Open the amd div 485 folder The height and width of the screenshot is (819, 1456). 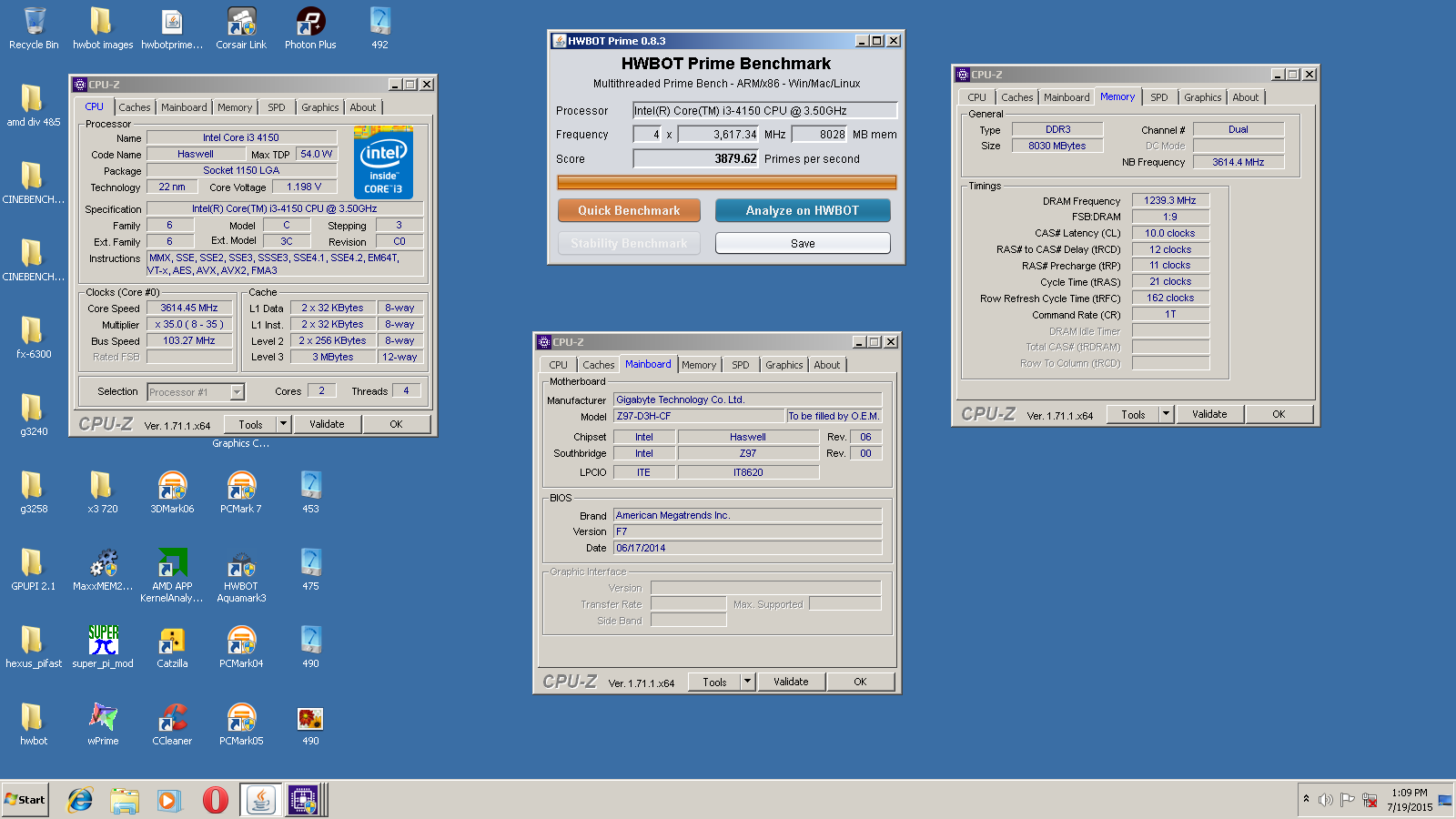pyautogui.click(x=34, y=105)
